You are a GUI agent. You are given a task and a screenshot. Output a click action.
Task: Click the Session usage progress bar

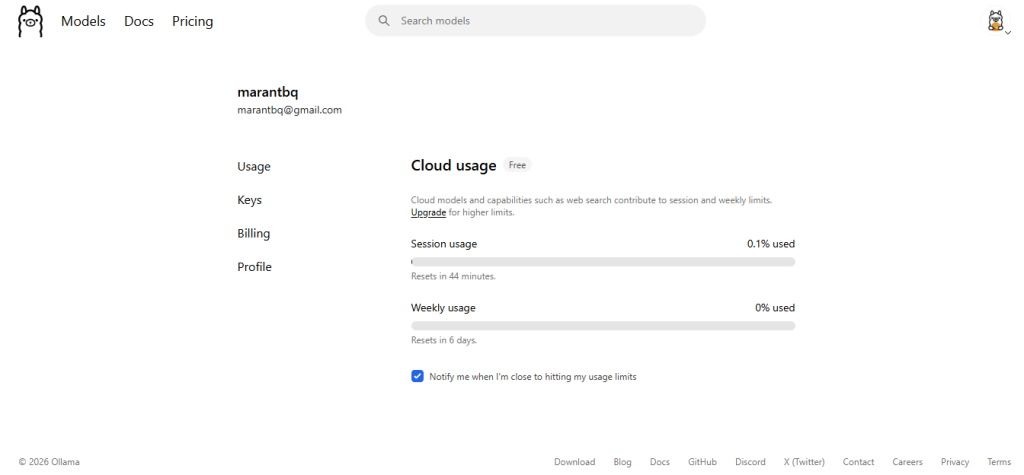coord(603,261)
